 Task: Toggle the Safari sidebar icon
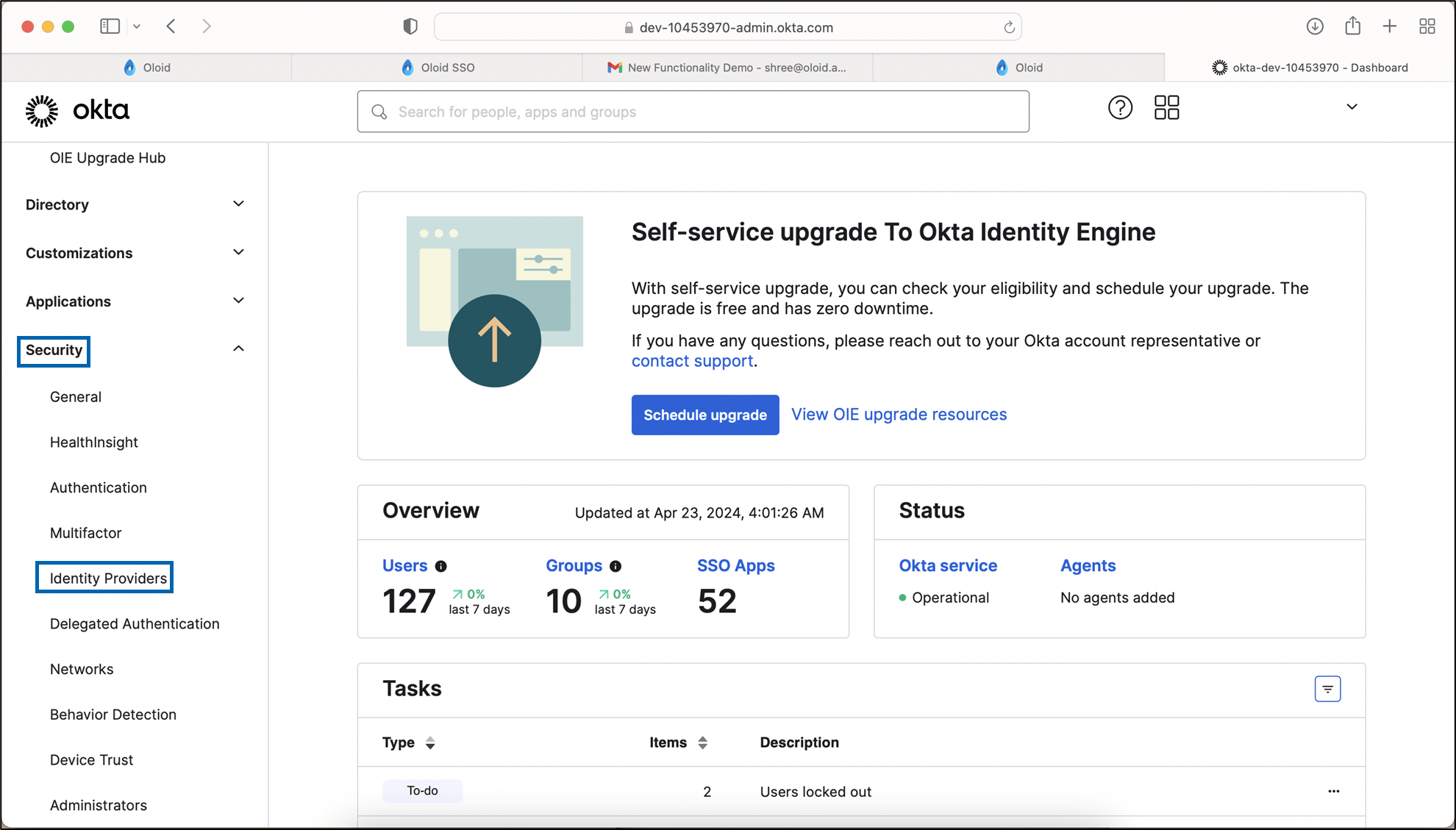(x=110, y=26)
